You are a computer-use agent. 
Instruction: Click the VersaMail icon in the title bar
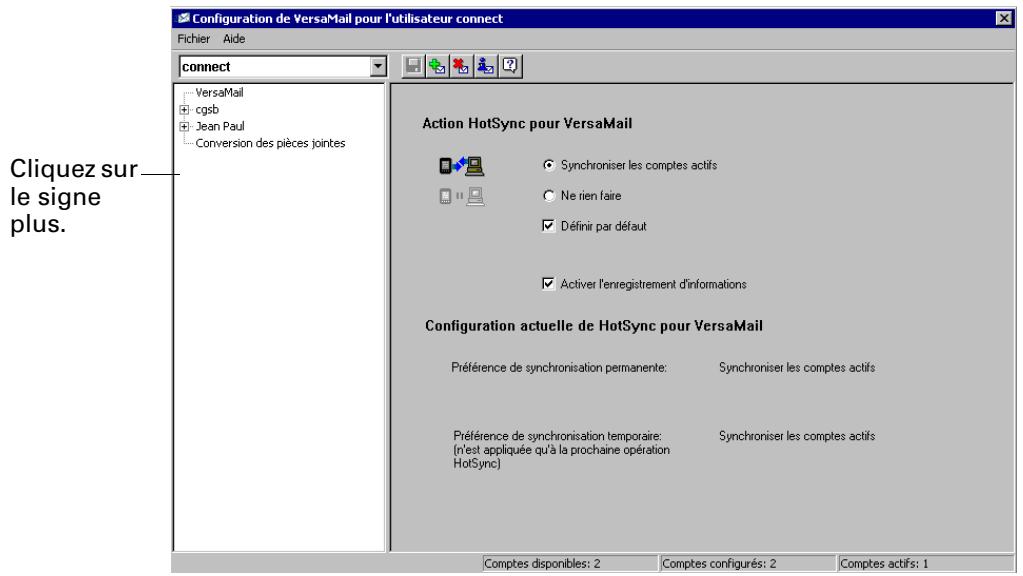pyautogui.click(x=183, y=18)
